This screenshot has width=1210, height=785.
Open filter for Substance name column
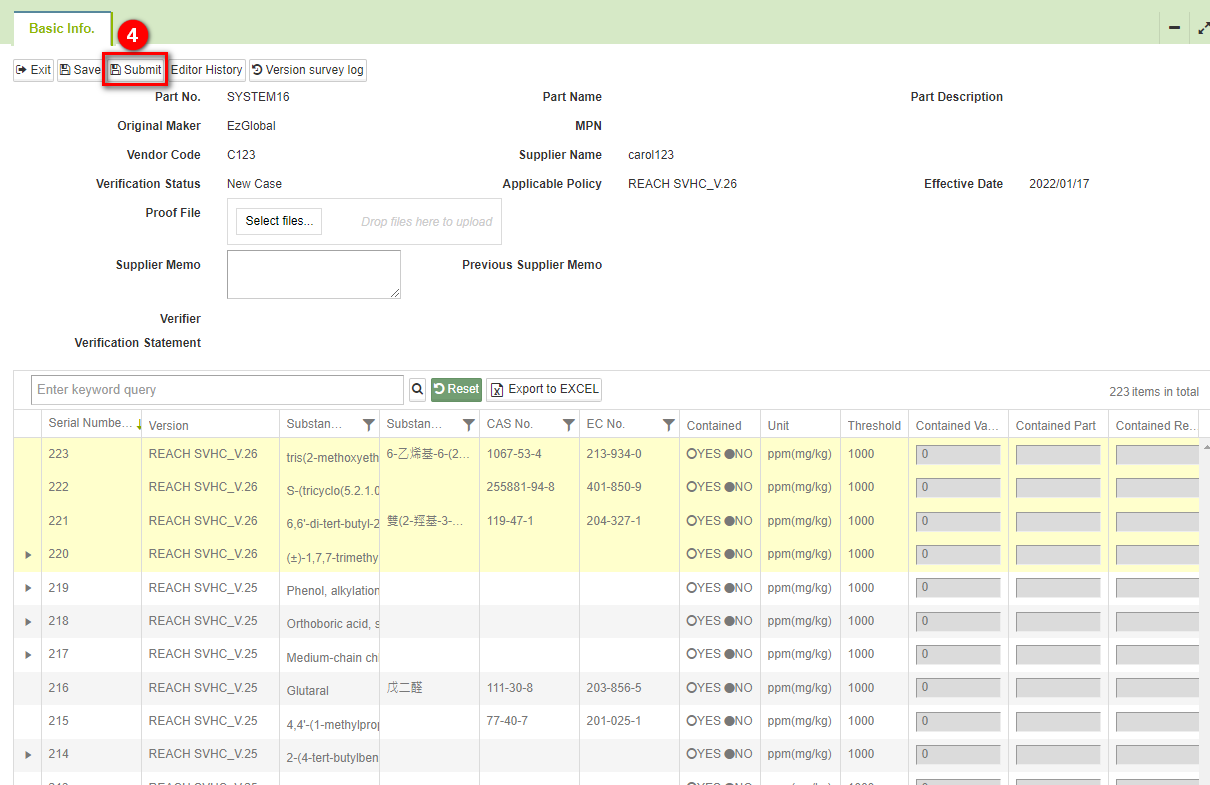point(368,425)
